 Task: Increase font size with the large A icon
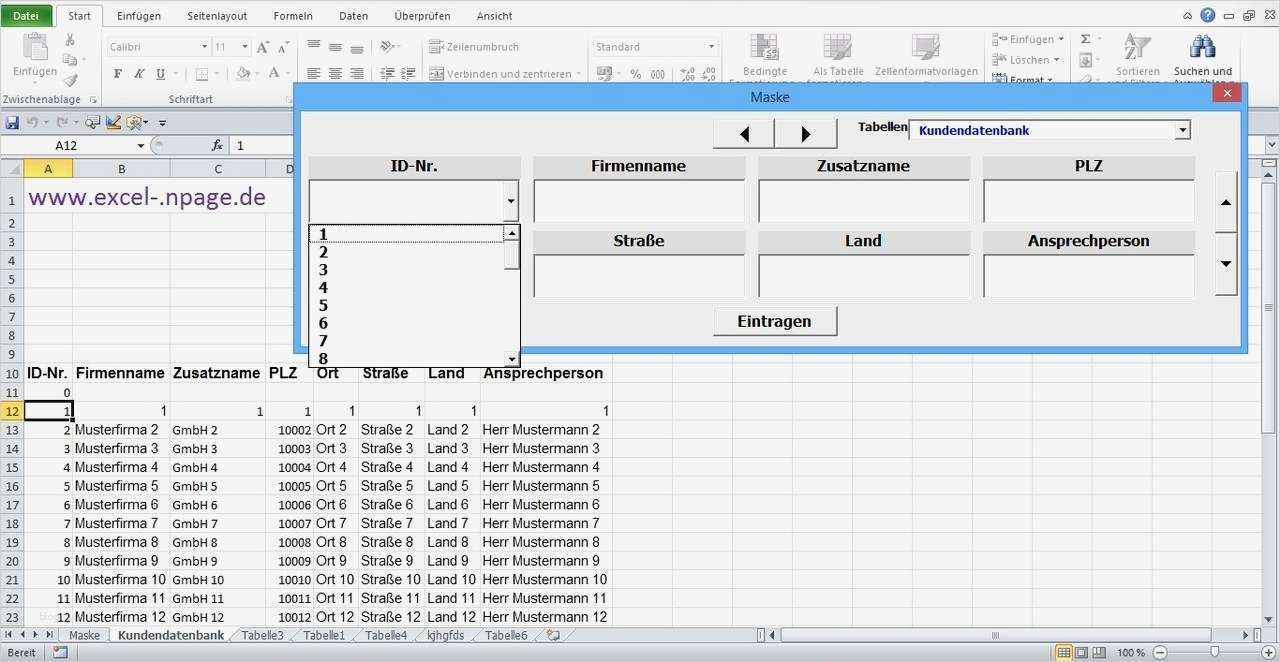point(263,47)
